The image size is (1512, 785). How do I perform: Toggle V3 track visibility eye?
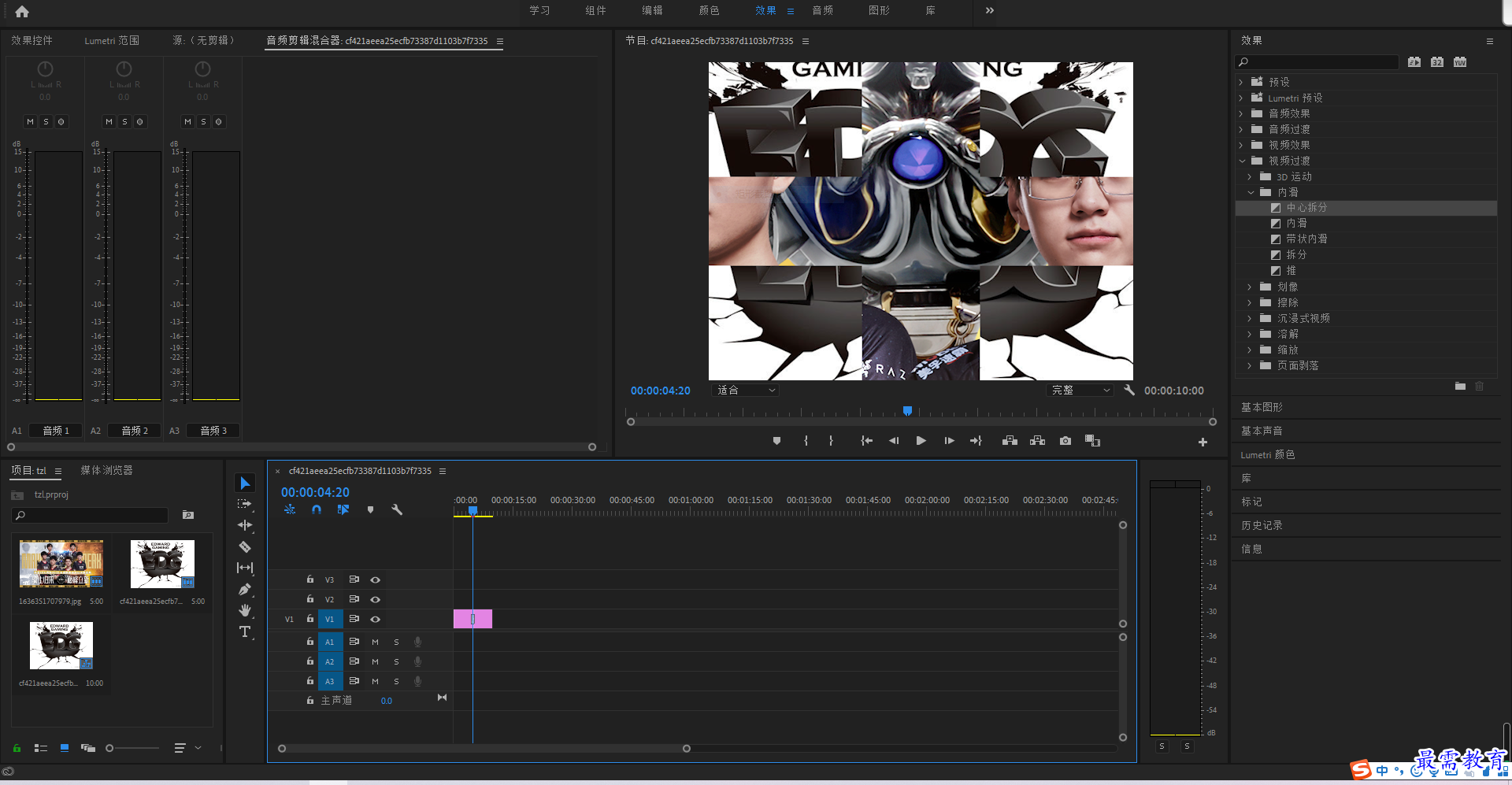(x=376, y=579)
